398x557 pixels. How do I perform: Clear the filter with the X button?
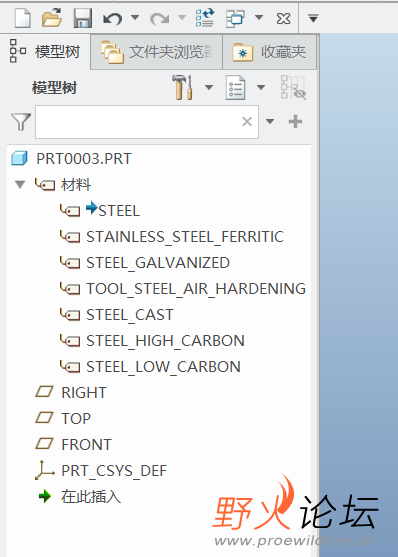pos(247,122)
